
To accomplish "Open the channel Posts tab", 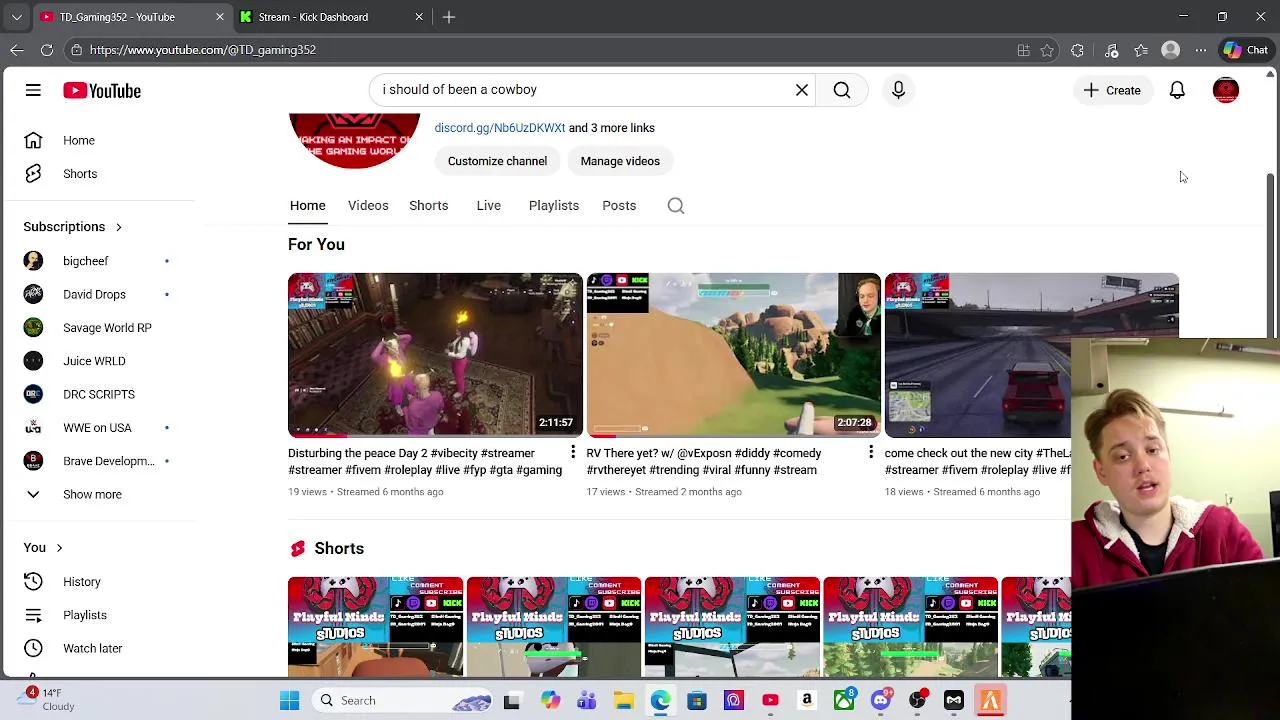I will click(619, 205).
